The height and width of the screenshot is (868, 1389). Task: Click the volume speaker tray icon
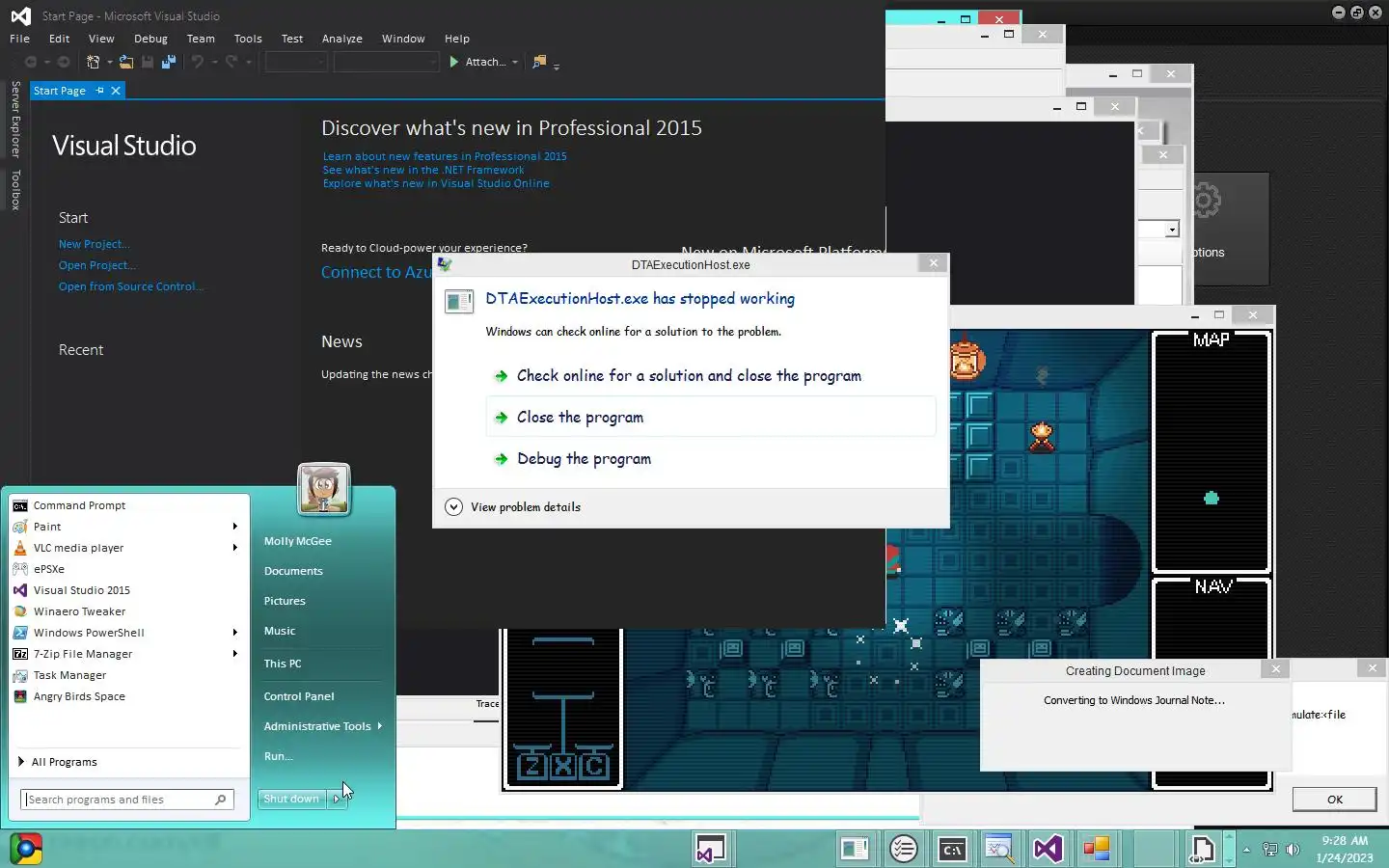[x=1293, y=850]
